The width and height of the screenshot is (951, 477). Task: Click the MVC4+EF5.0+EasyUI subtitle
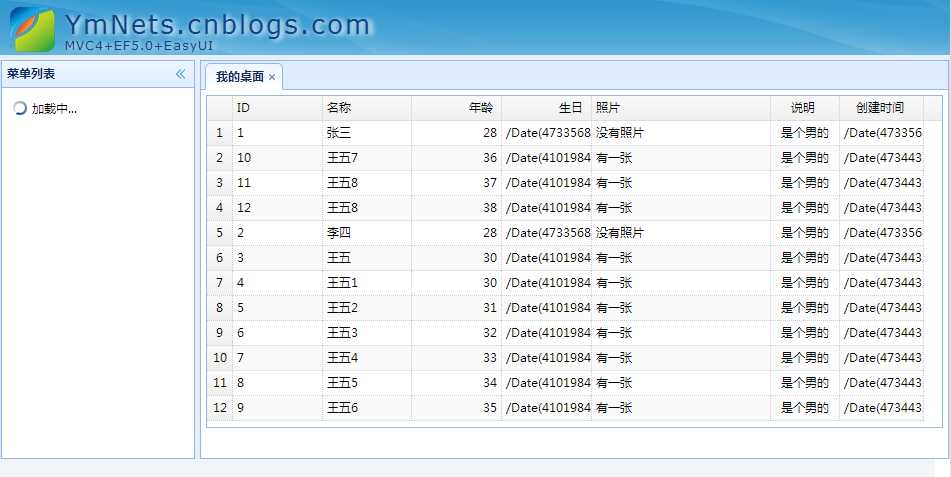pyautogui.click(x=139, y=46)
